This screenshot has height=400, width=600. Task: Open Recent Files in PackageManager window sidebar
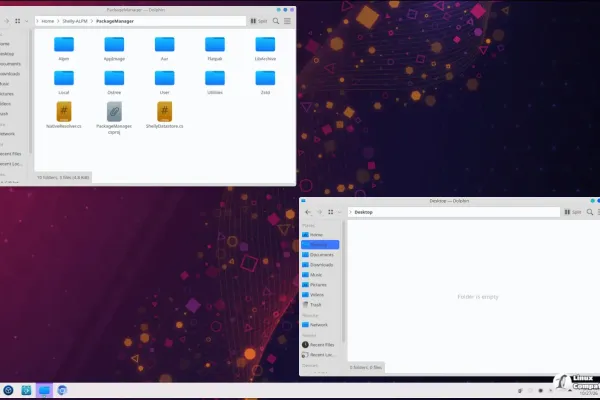(x=10, y=153)
